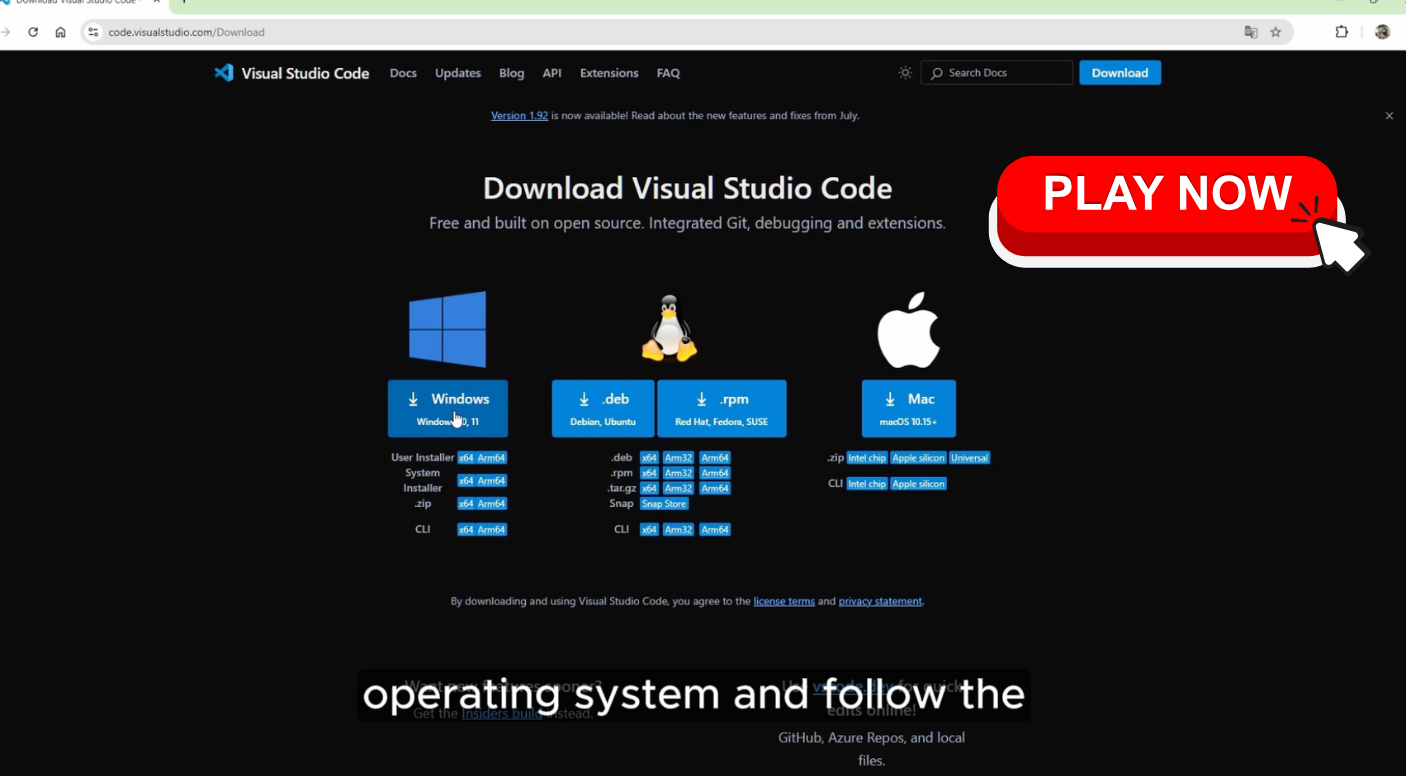Open the Docs menu item

tap(403, 73)
